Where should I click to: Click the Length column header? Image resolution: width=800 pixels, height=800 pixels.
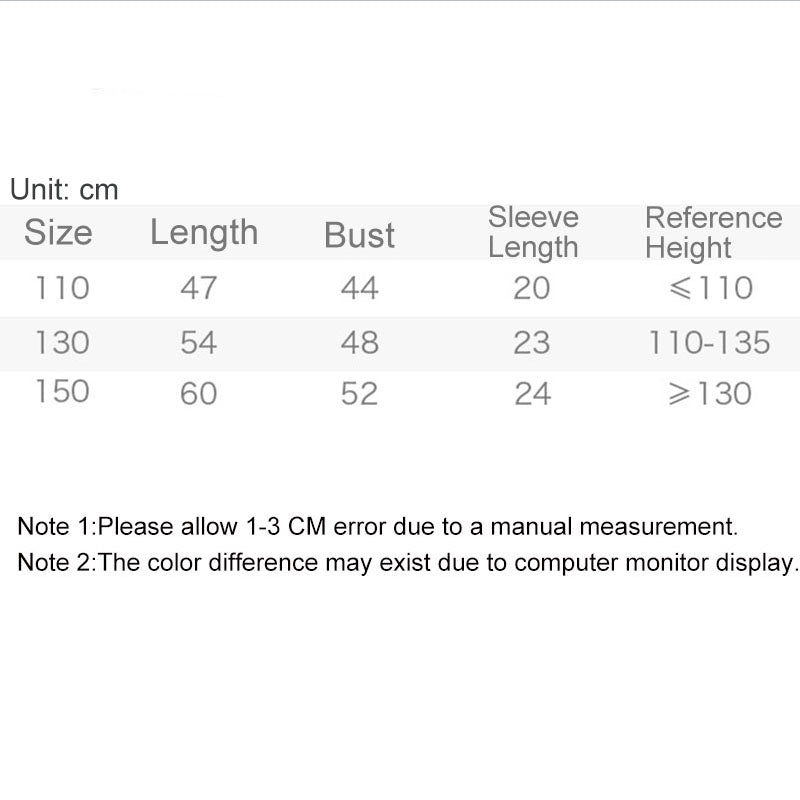[204, 233]
